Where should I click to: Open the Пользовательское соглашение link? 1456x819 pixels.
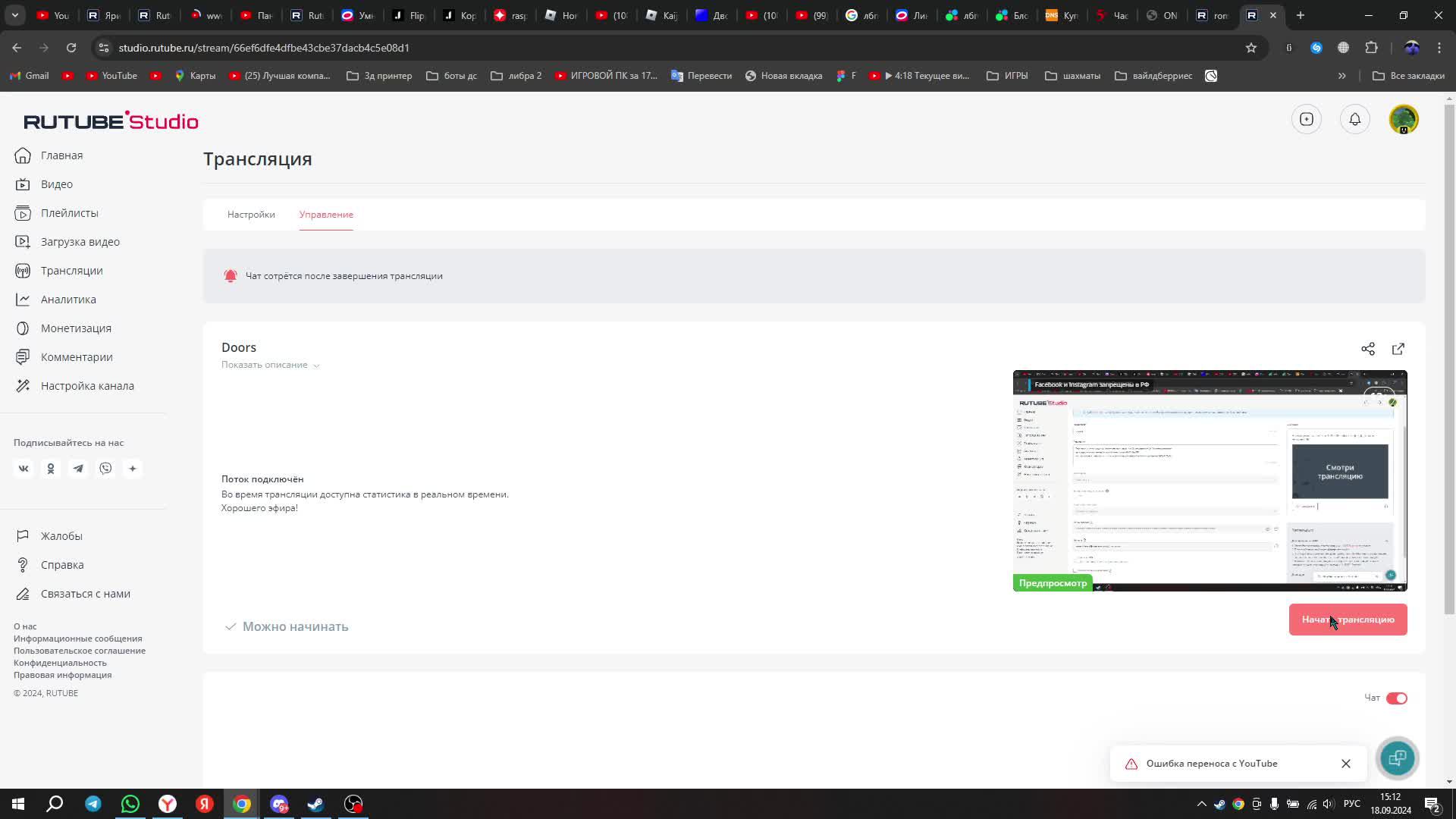79,651
